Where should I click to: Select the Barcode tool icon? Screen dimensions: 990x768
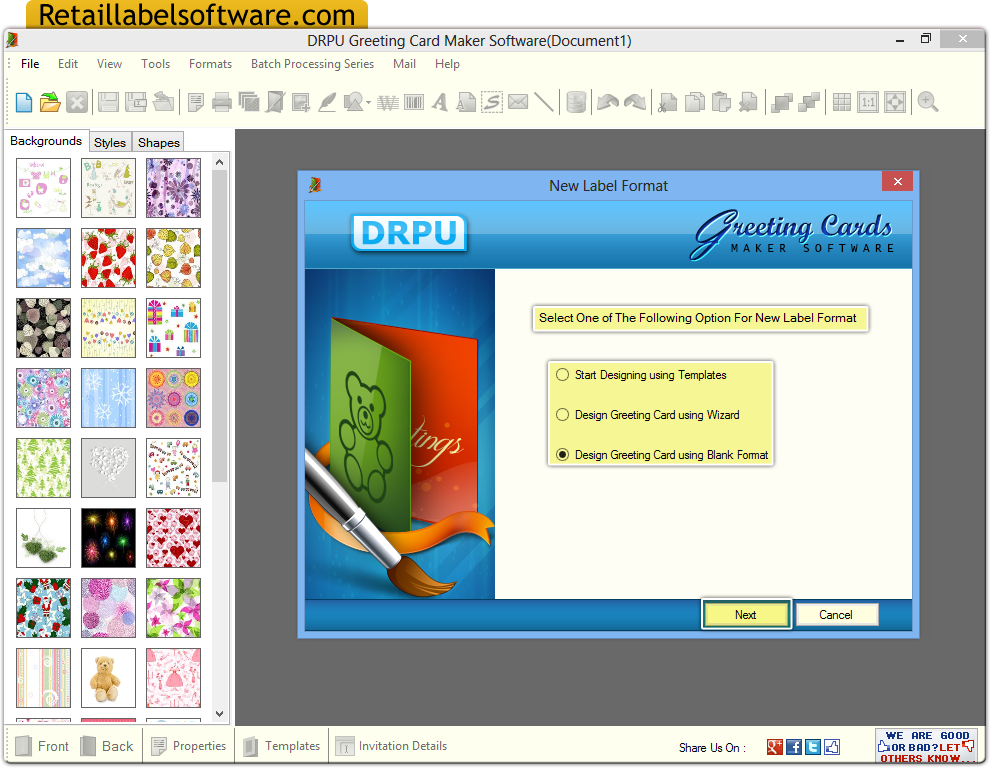tap(414, 102)
